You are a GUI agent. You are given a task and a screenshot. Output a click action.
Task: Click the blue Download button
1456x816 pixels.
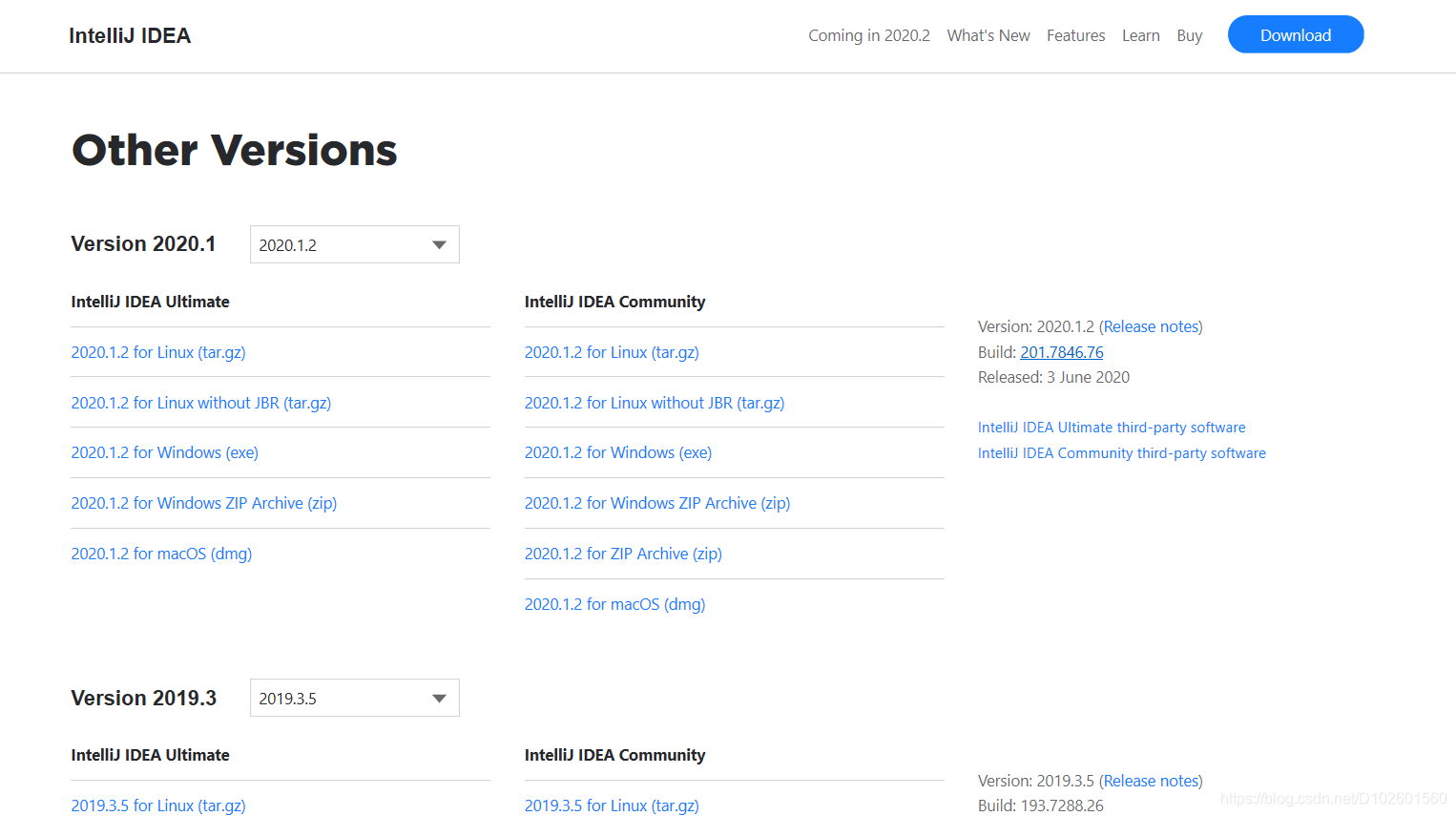(1296, 34)
